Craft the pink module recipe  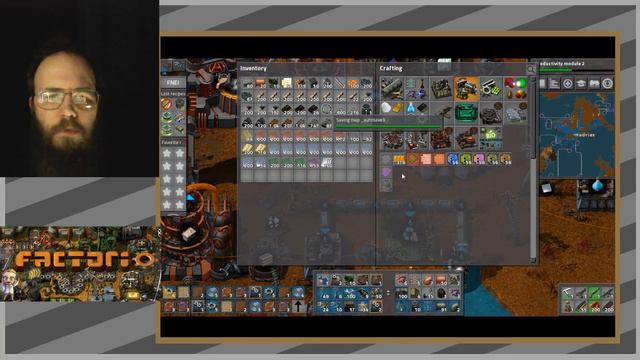(x=479, y=159)
